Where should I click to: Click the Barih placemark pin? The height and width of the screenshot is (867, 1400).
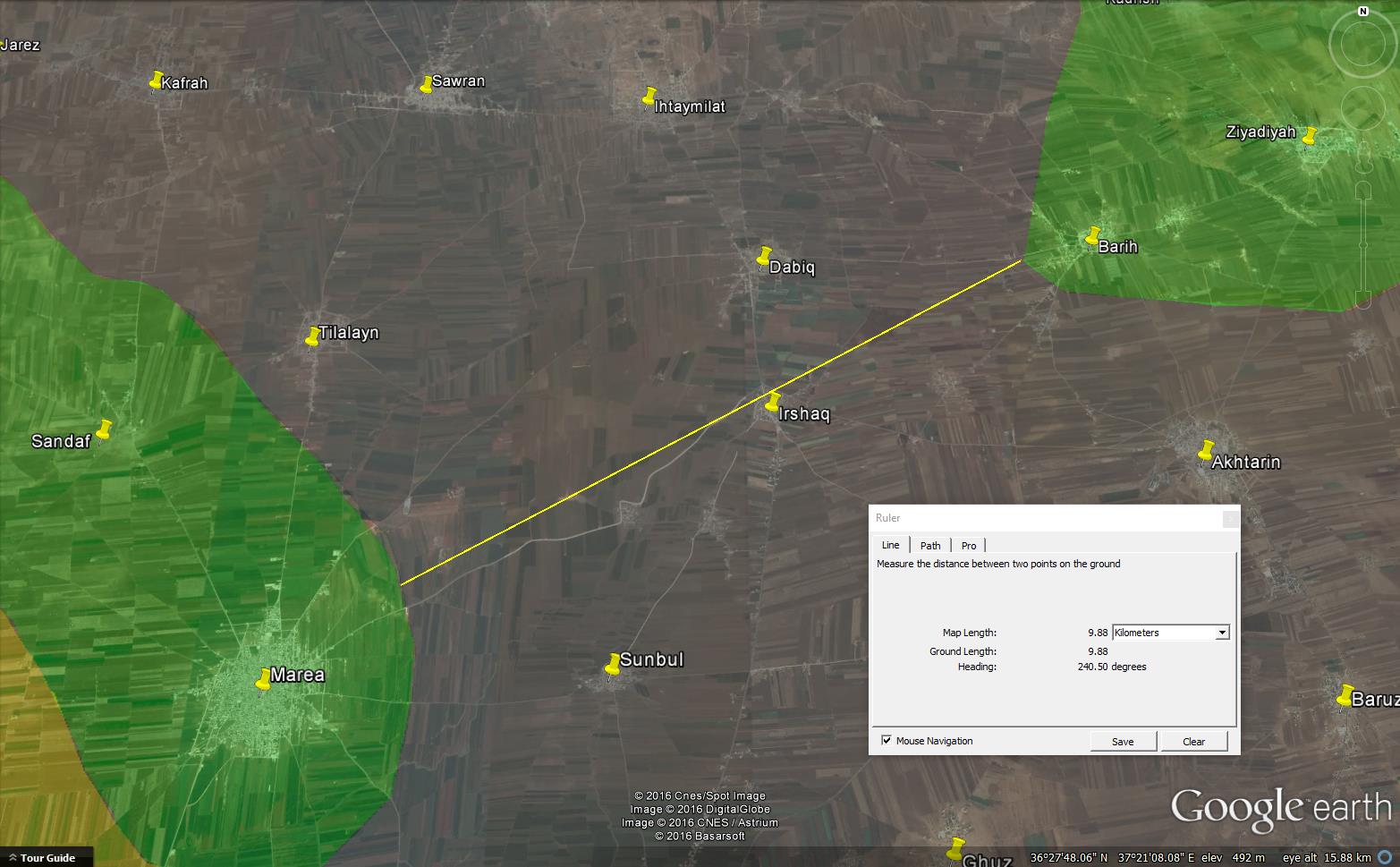1092,236
